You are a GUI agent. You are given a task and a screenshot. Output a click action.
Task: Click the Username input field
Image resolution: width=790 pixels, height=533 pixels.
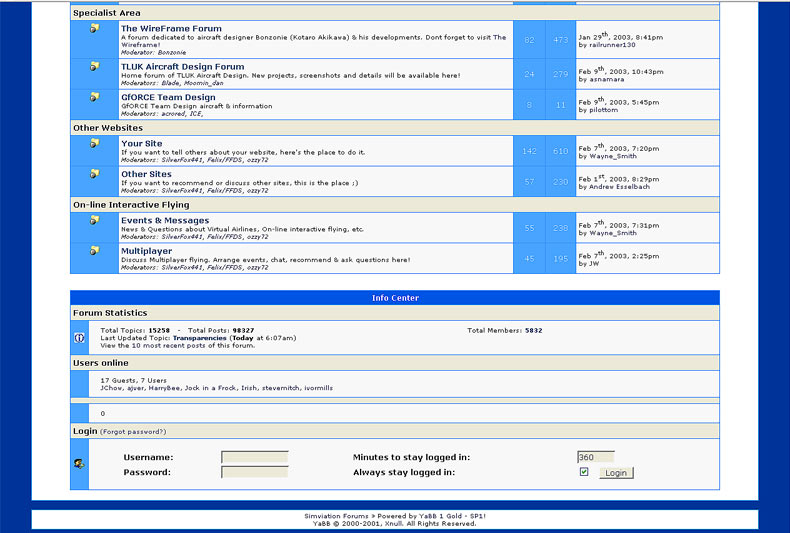(x=254, y=457)
